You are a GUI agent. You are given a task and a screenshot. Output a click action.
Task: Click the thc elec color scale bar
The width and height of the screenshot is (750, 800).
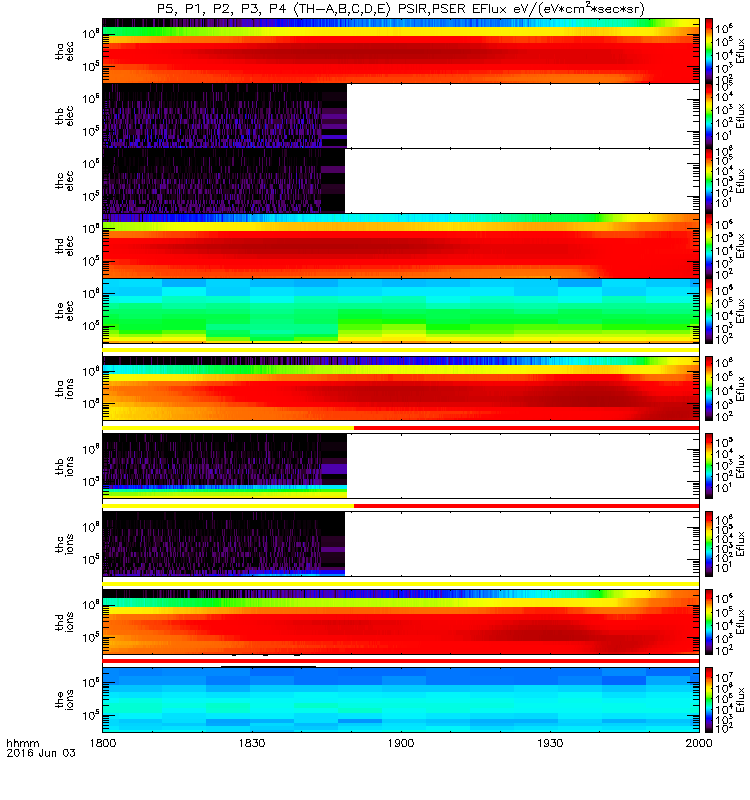click(709, 181)
